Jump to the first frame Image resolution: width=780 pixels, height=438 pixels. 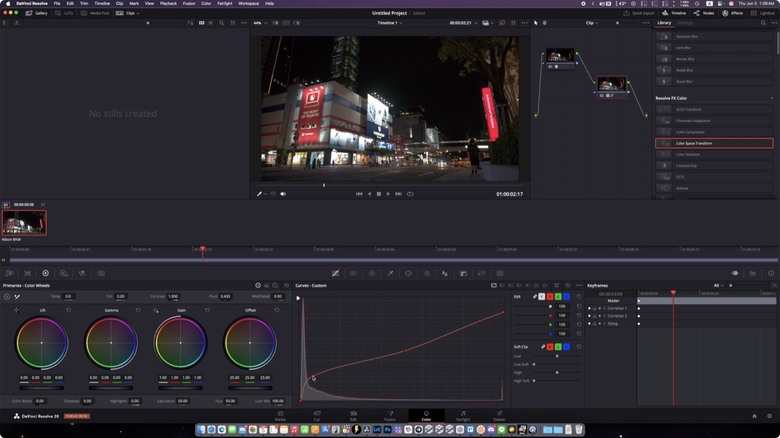359,194
